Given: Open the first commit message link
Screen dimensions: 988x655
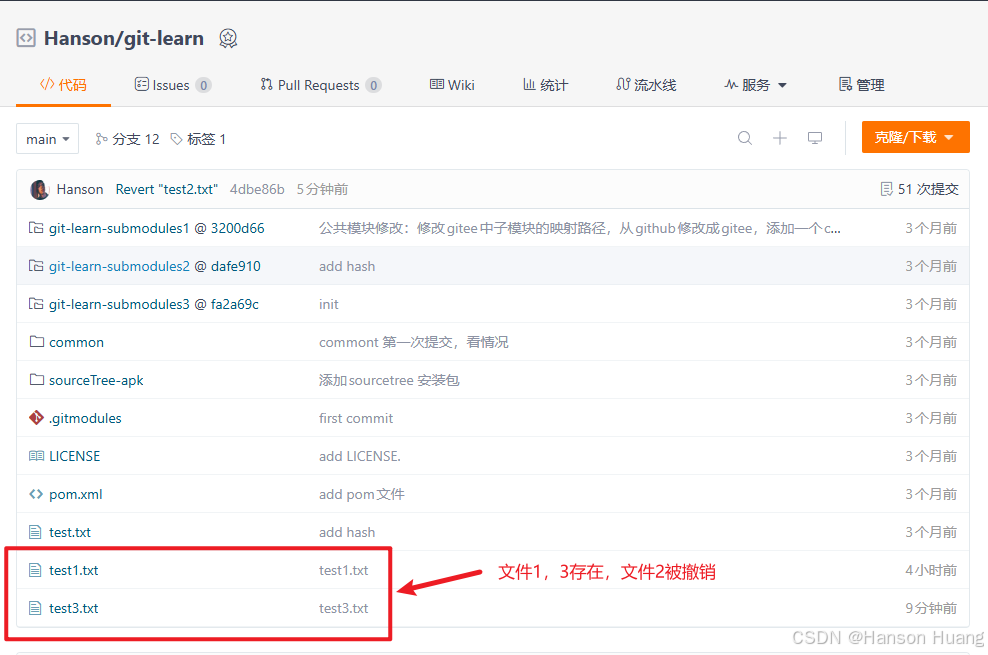Looking at the screenshot, I should pos(356,418).
